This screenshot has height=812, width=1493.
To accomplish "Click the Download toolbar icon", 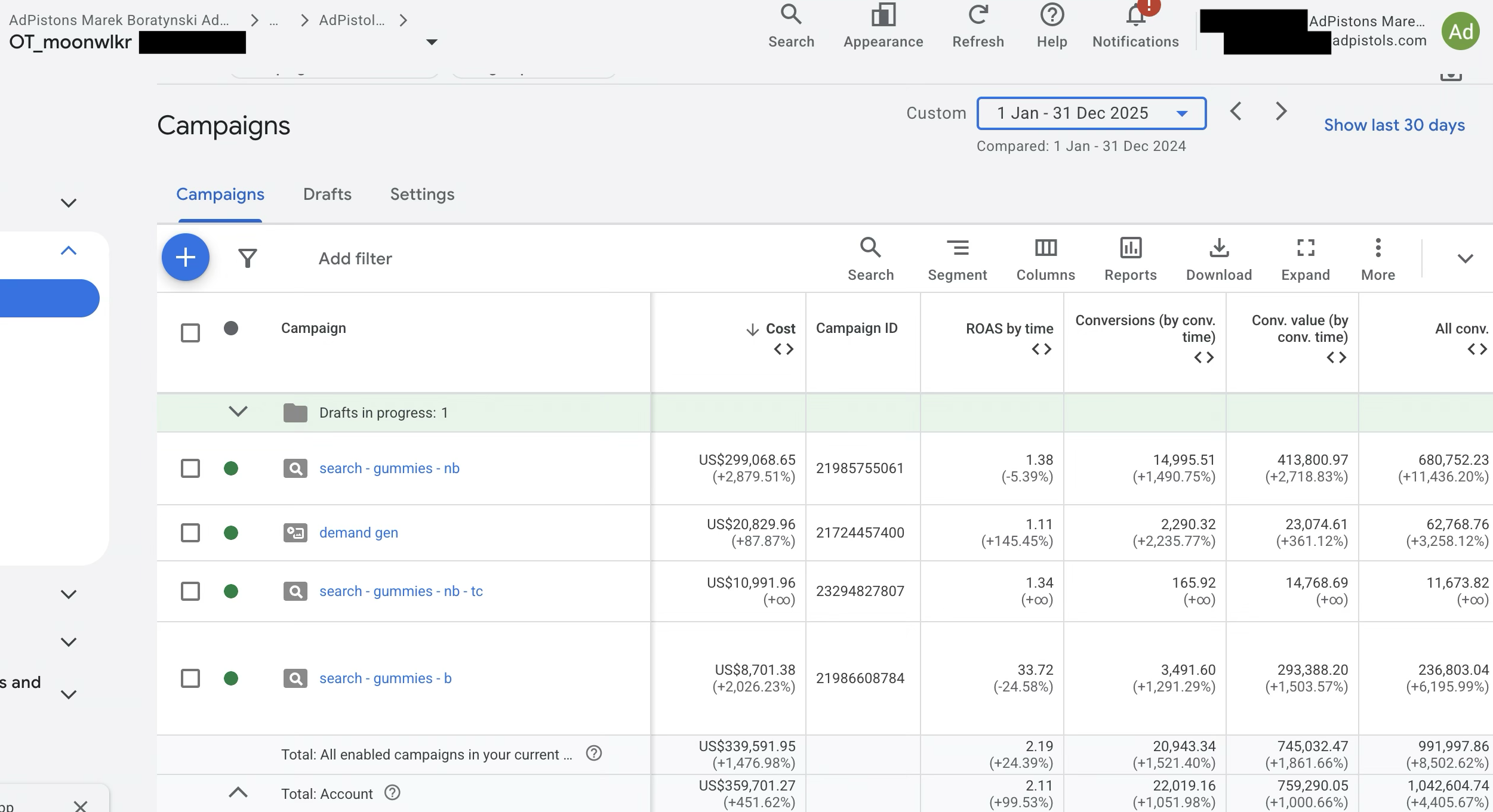I will (1219, 247).
